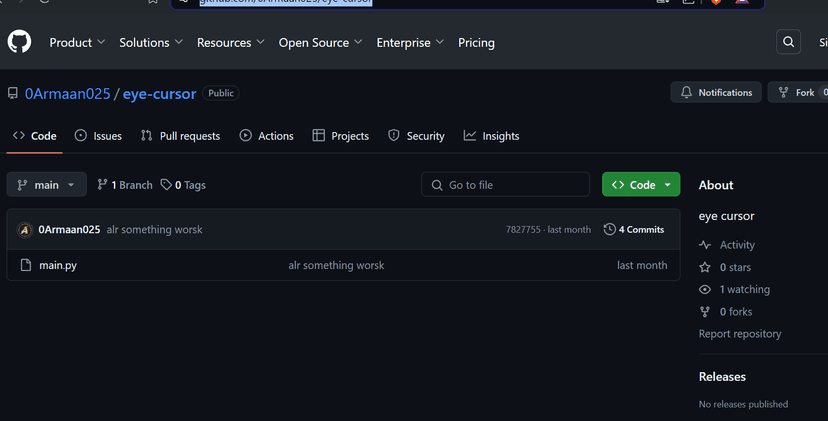Open the main.py file link
The image size is (828, 421).
tap(58, 265)
